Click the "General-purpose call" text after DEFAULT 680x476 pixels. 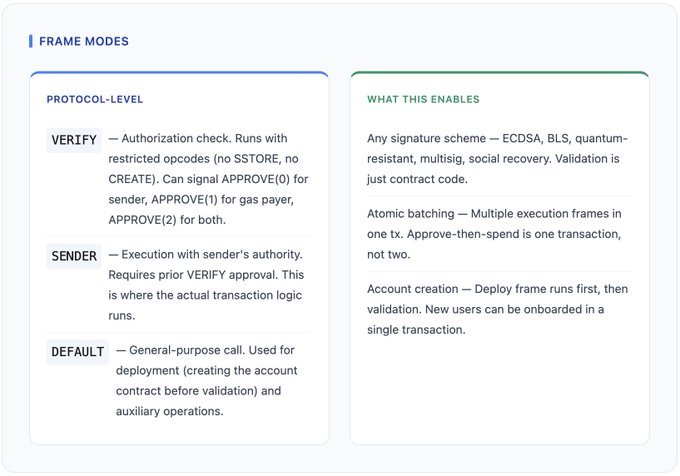pyautogui.click(x=192, y=351)
